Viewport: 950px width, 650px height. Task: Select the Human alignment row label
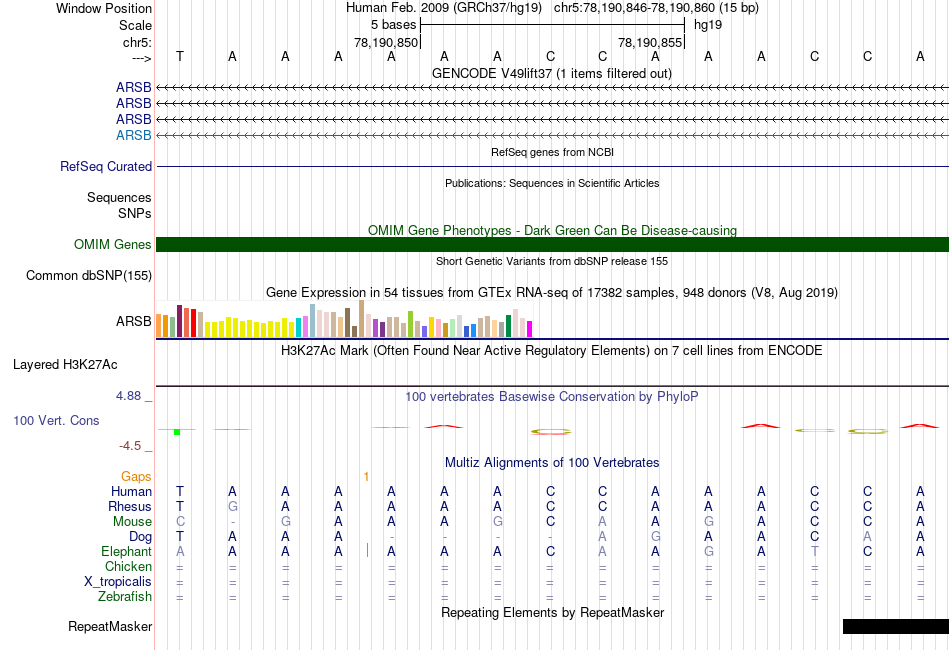pyautogui.click(x=131, y=491)
